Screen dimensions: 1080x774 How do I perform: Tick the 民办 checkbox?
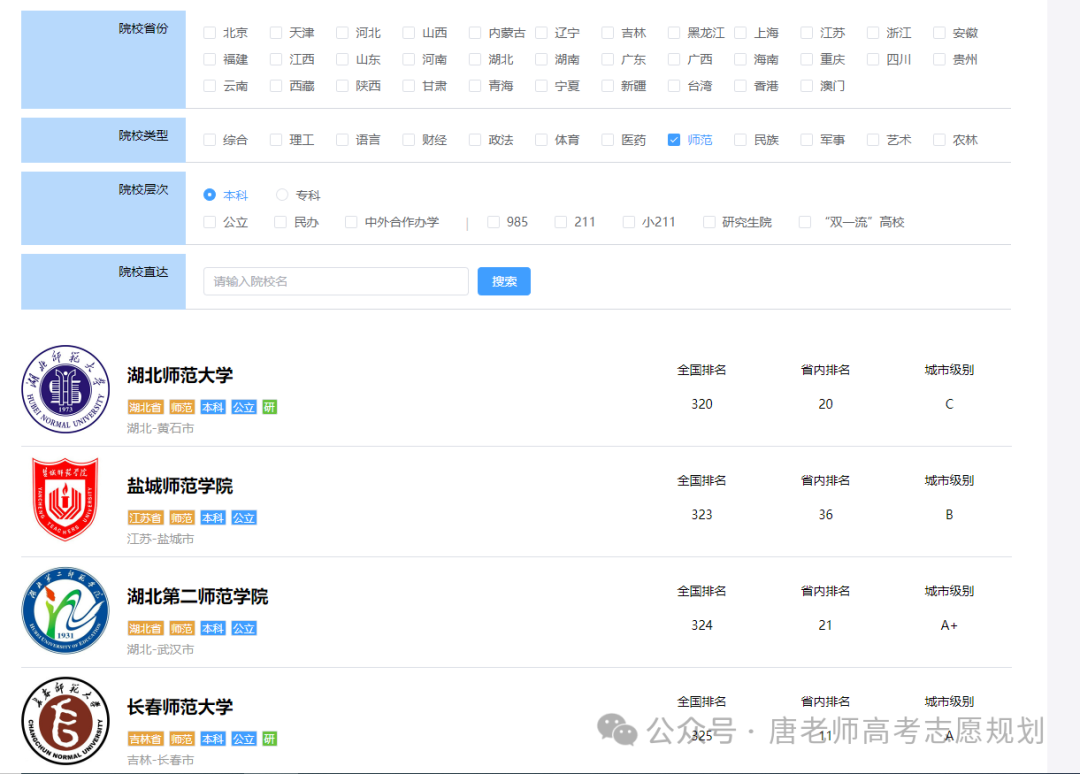[x=280, y=222]
